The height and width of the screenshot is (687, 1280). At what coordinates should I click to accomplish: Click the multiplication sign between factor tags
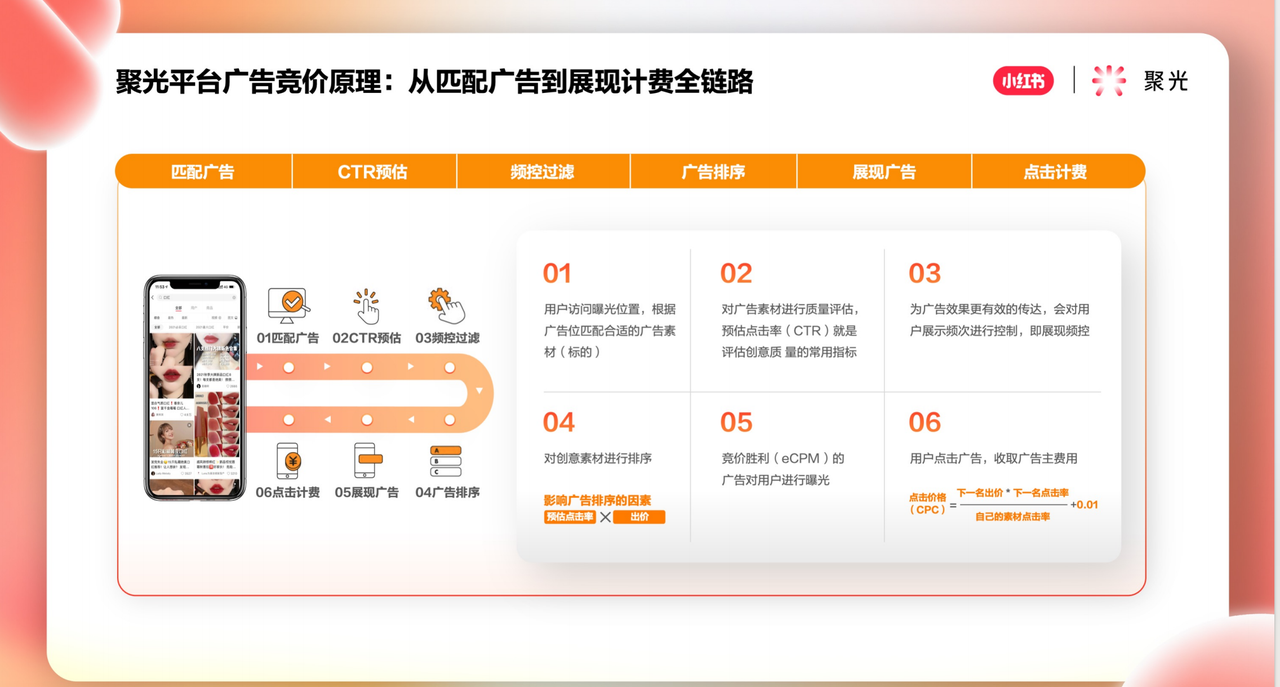click(605, 517)
